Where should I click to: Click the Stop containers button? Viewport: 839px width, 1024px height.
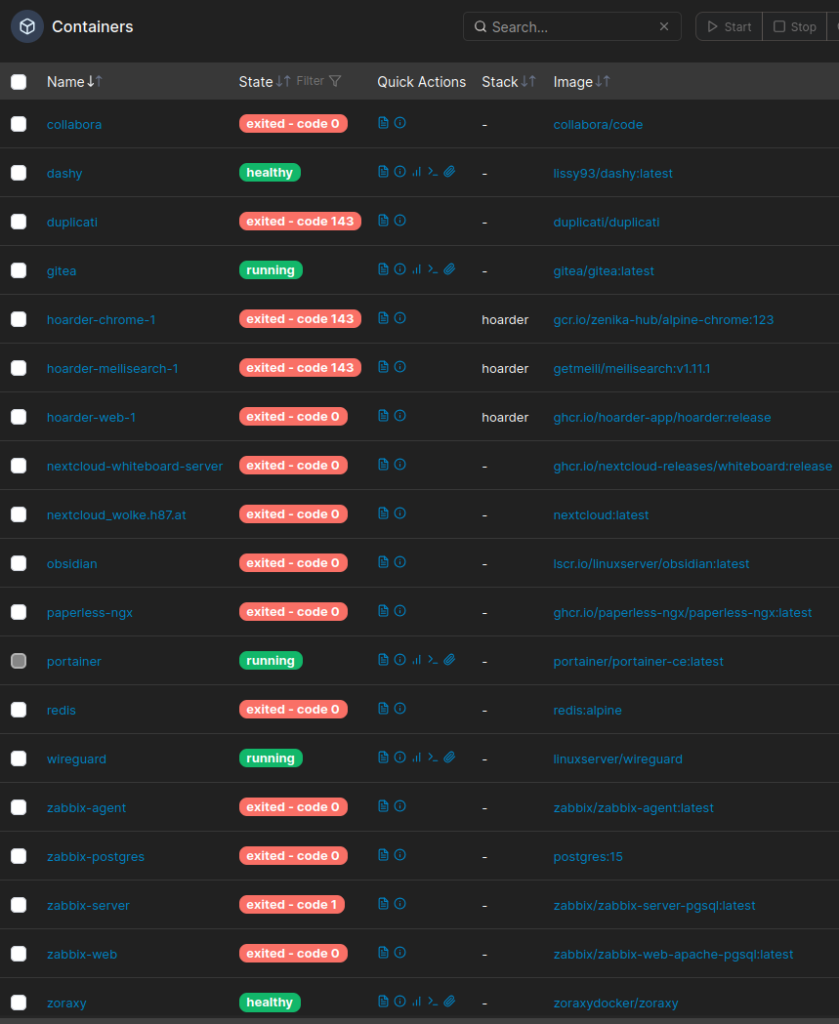pos(795,27)
